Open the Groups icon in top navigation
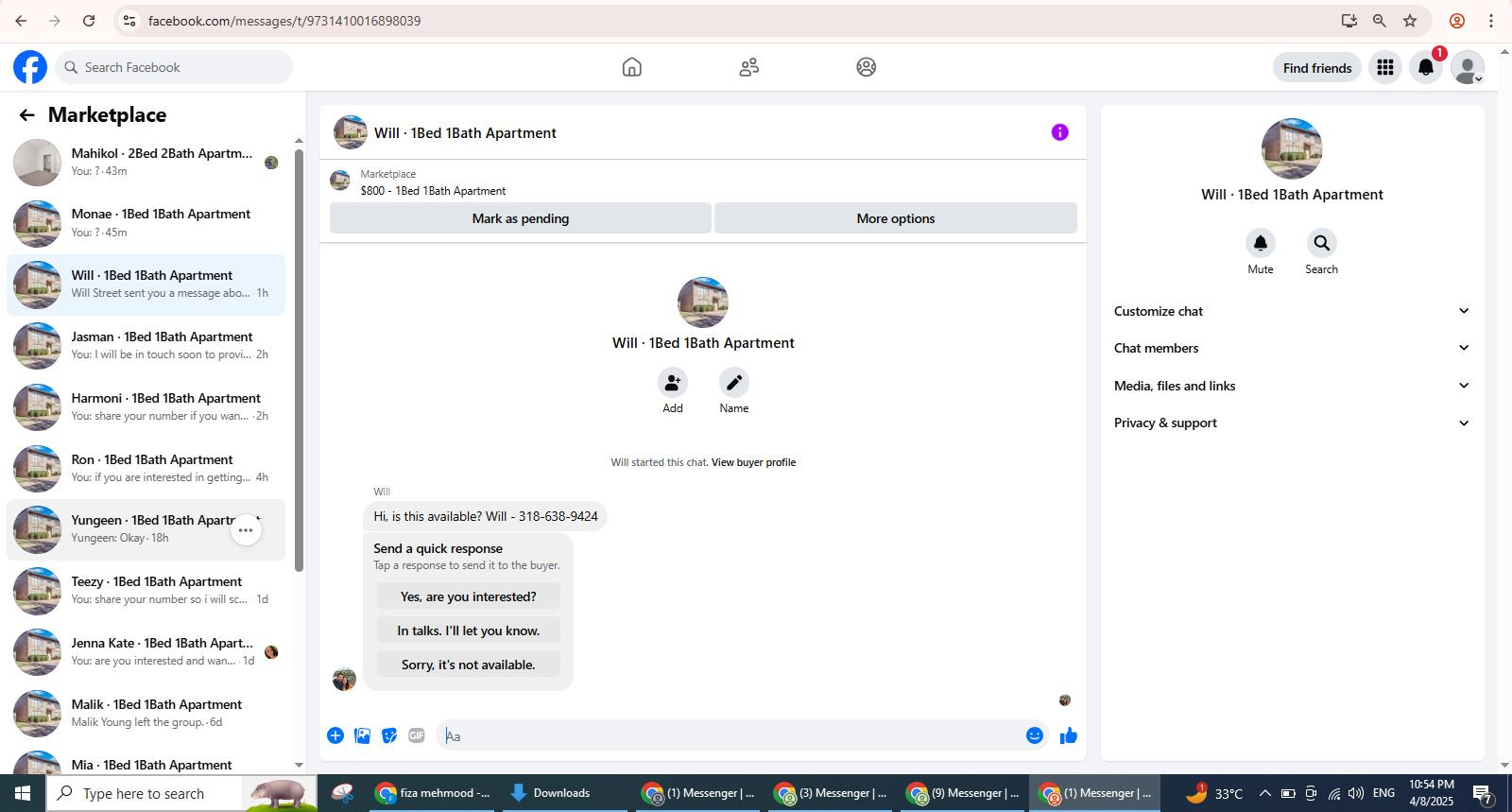1512x812 pixels. (x=867, y=67)
